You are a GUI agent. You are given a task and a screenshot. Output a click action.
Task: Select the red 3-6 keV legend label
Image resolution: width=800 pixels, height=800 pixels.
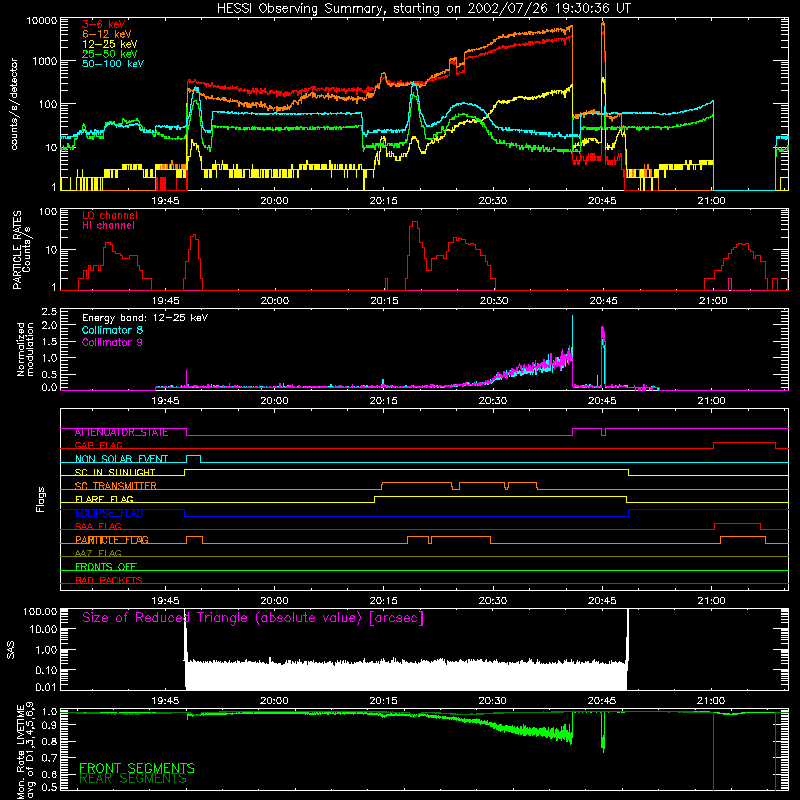104,24
